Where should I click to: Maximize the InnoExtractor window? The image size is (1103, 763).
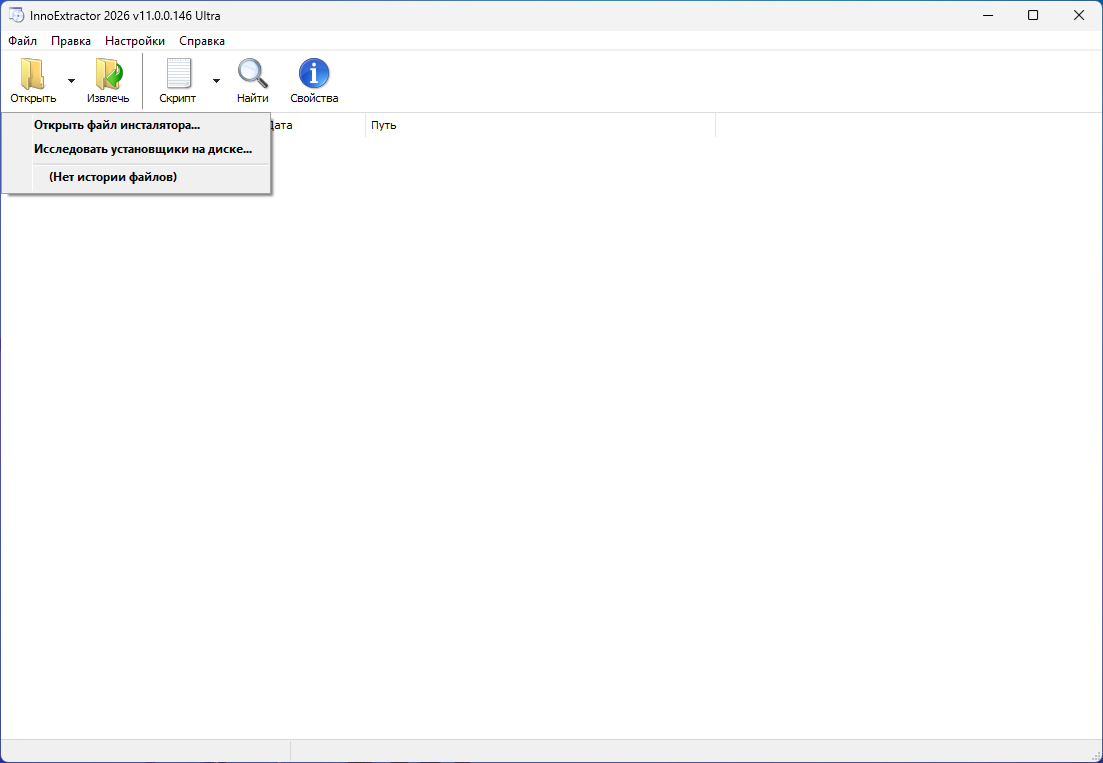(x=1033, y=15)
